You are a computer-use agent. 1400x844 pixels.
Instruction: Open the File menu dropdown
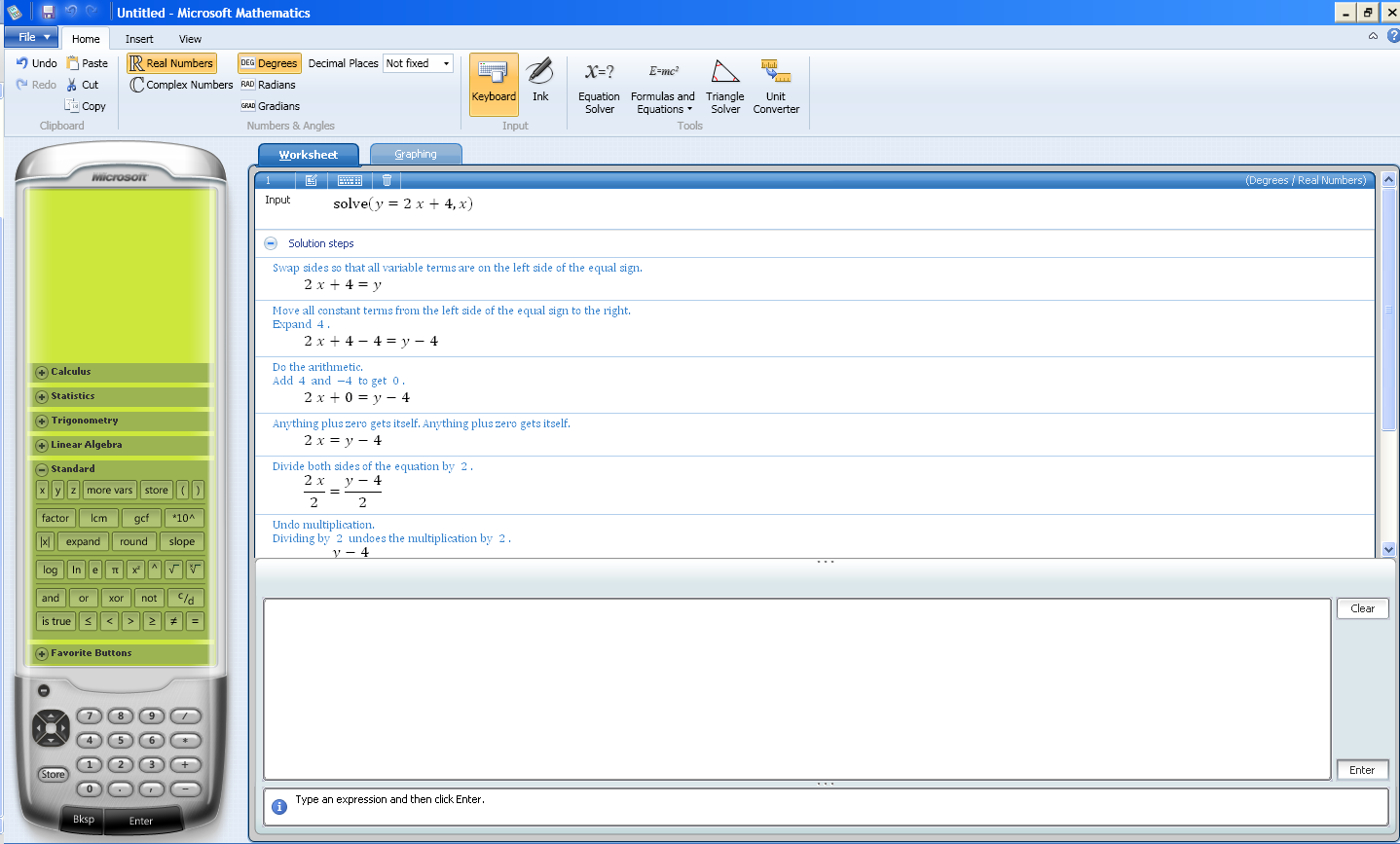(30, 37)
